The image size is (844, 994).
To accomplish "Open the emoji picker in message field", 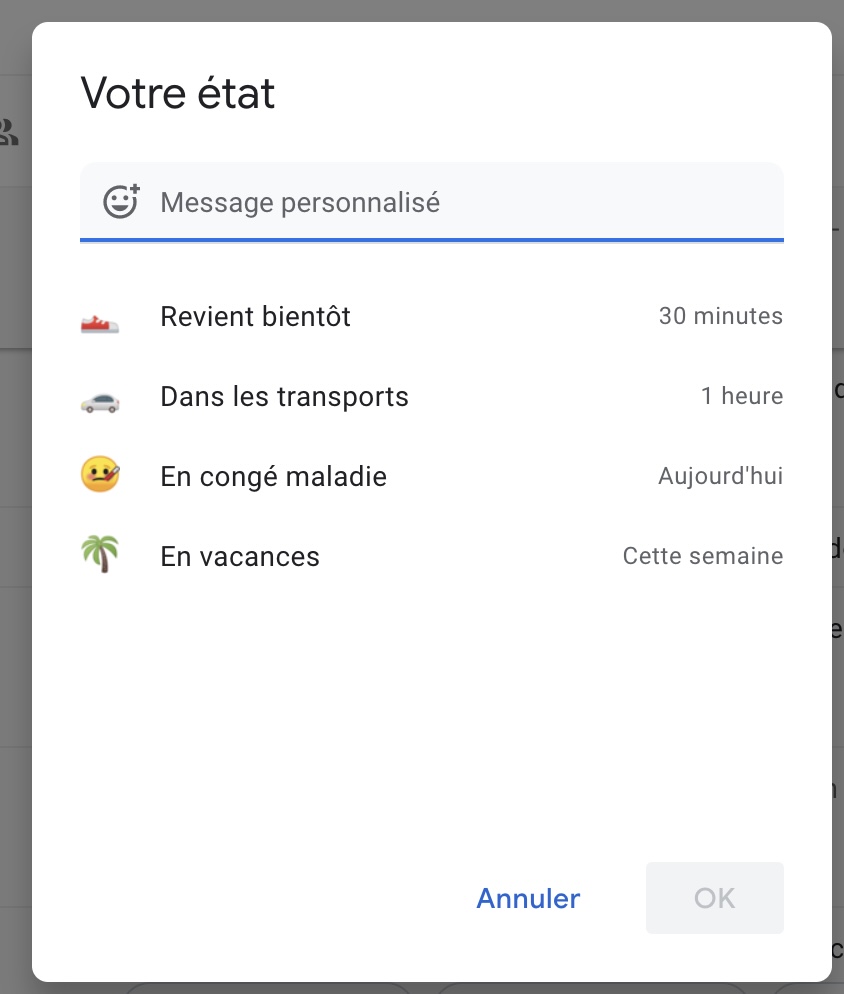I will pyautogui.click(x=121, y=202).
